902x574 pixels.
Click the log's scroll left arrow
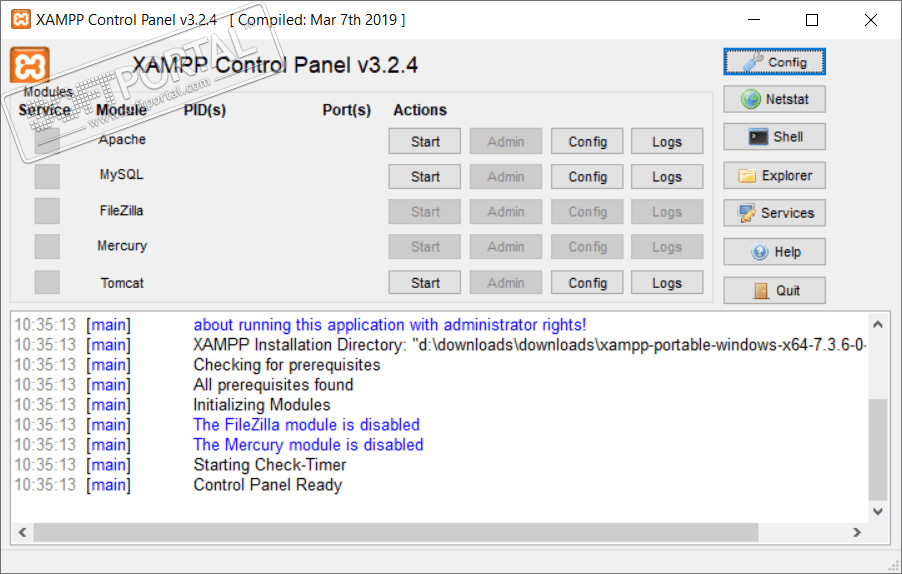click(22, 532)
